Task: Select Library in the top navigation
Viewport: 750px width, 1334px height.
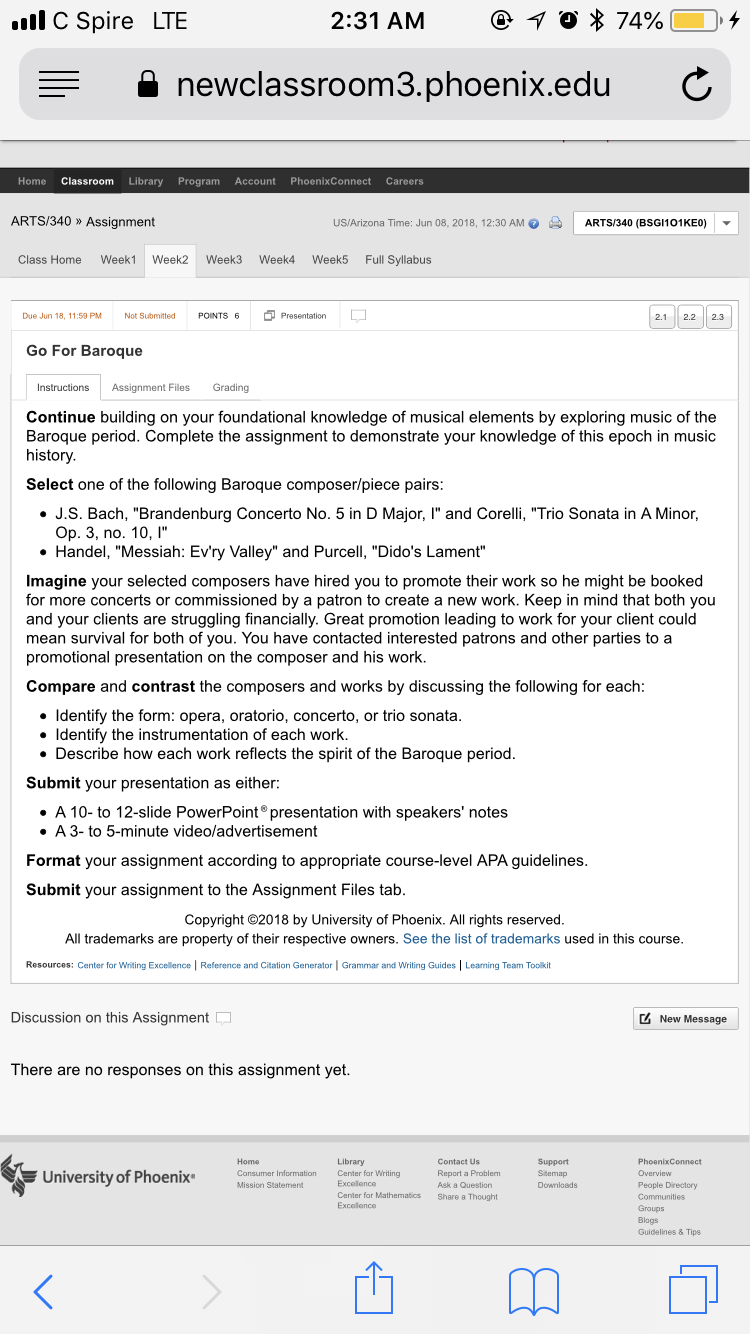Action: (145, 181)
